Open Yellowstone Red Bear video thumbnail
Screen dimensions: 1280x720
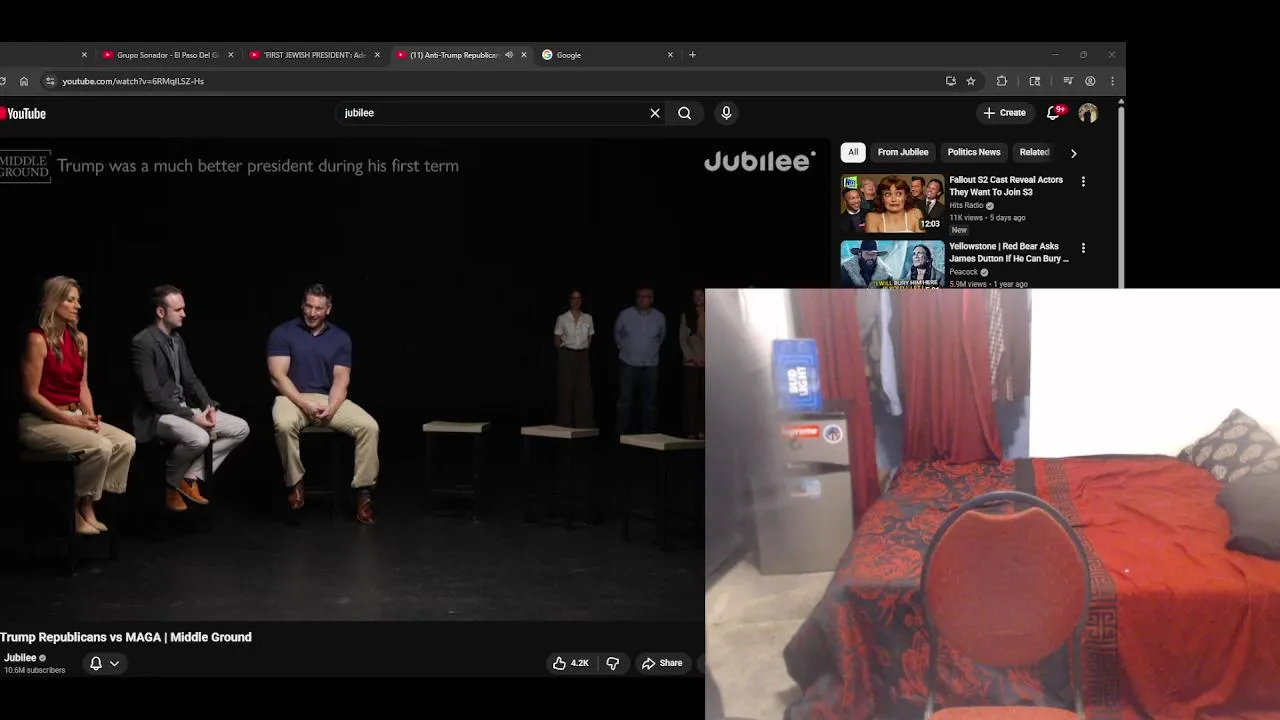click(x=892, y=264)
